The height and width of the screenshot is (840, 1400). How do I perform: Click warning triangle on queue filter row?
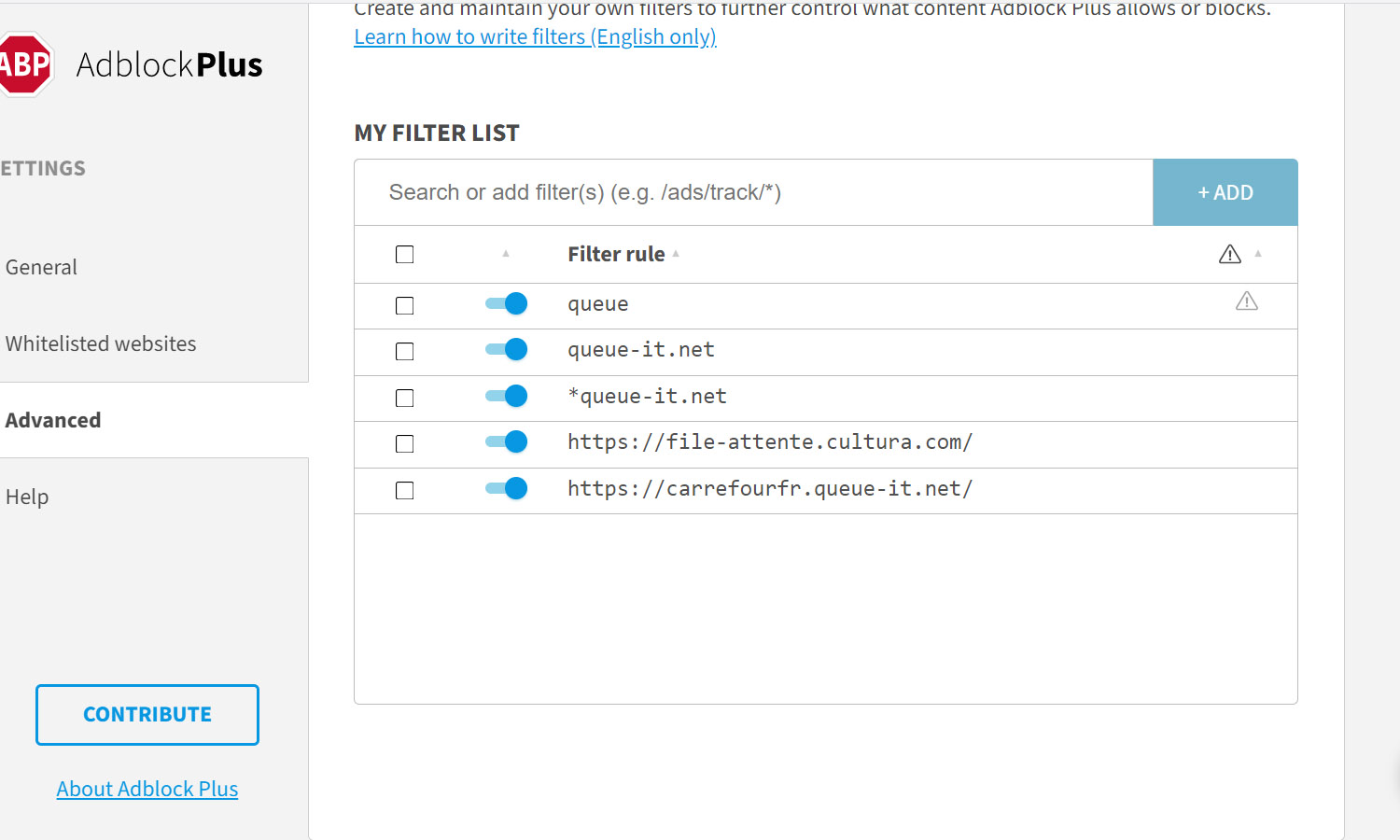click(1247, 301)
